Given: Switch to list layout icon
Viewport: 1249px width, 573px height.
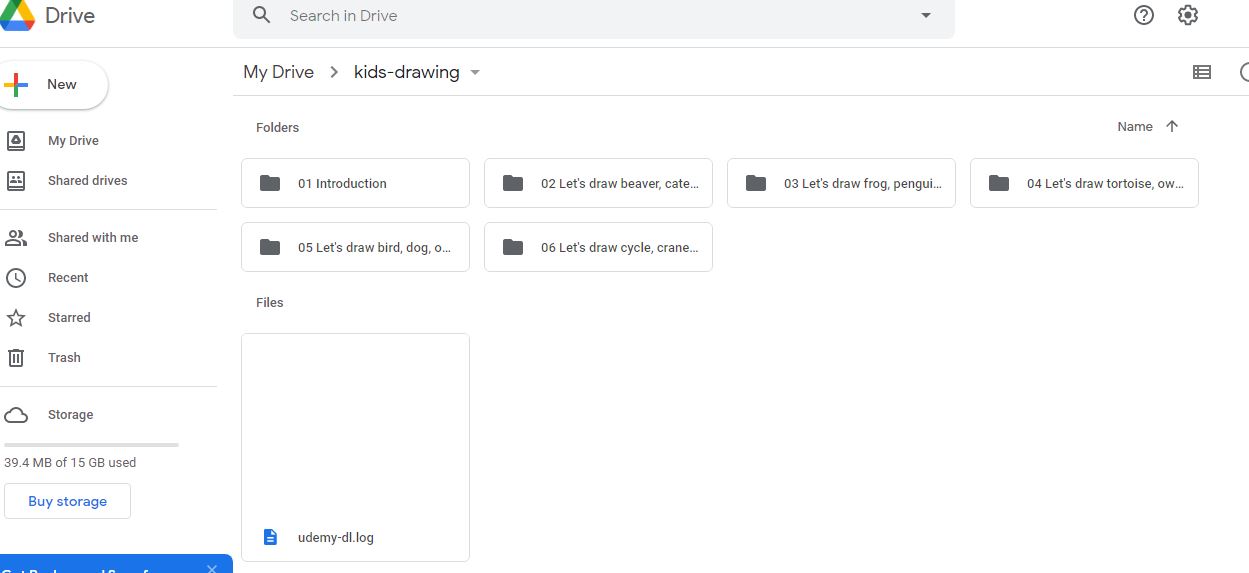Looking at the screenshot, I should (x=1202, y=72).
